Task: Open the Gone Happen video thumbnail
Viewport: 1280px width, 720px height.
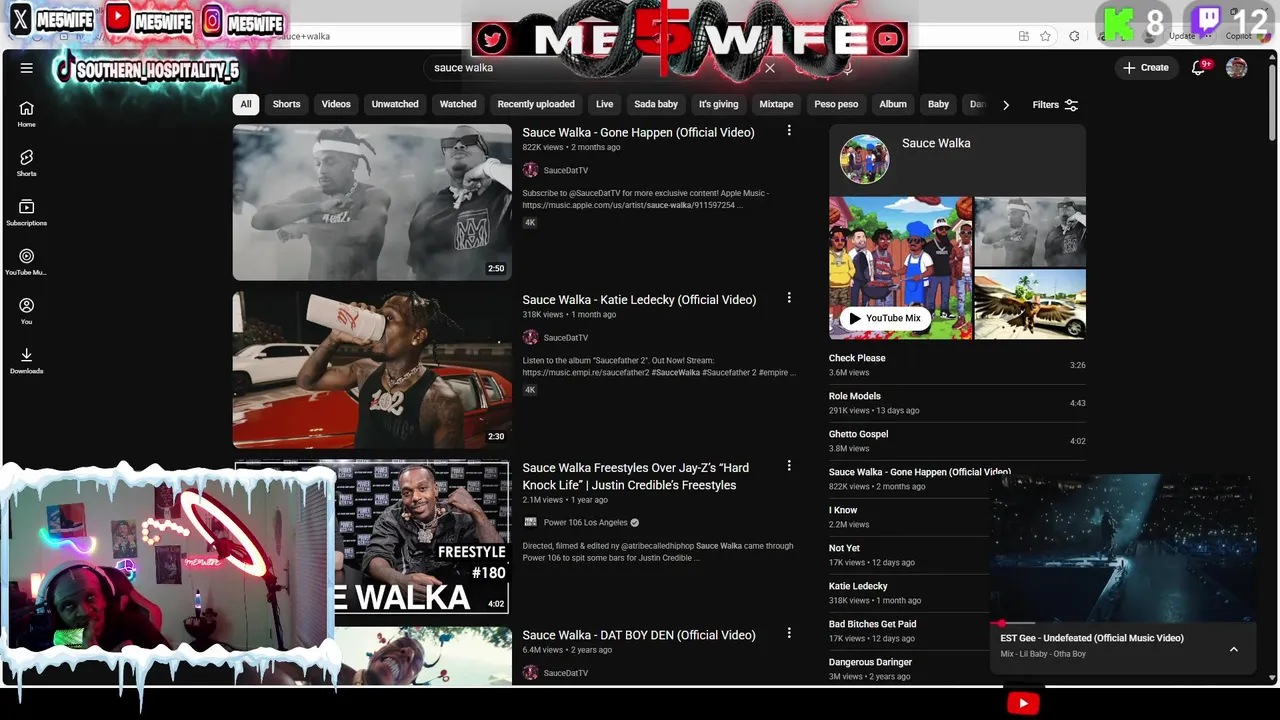Action: click(x=372, y=202)
